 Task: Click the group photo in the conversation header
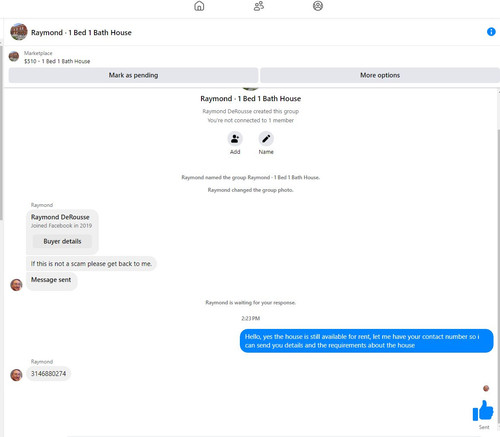click(18, 32)
